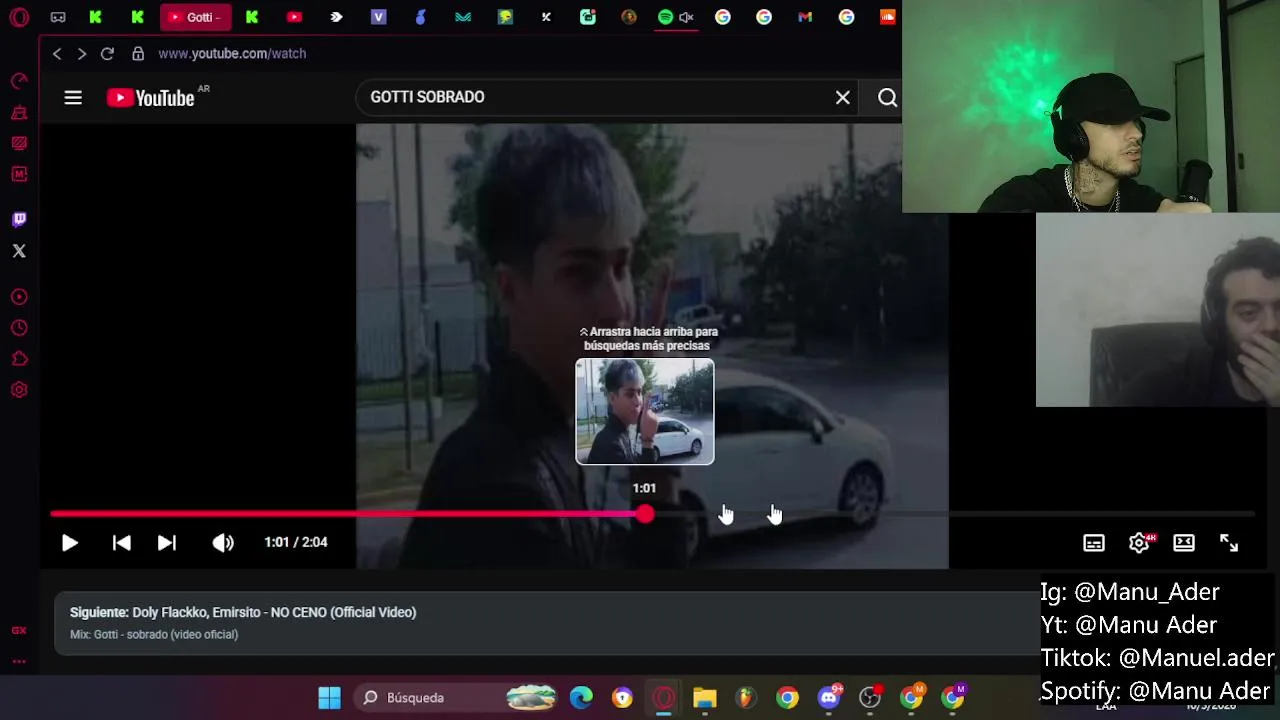Open the settings gear in Opera sidebar
The width and height of the screenshot is (1280, 720).
pyautogui.click(x=19, y=390)
